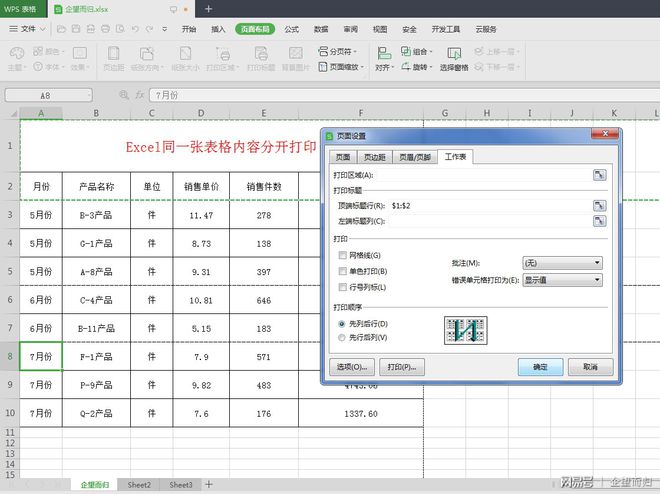The width and height of the screenshot is (660, 494).
Task: Click the 旋转 icon in the ribbon
Action: coord(405,67)
